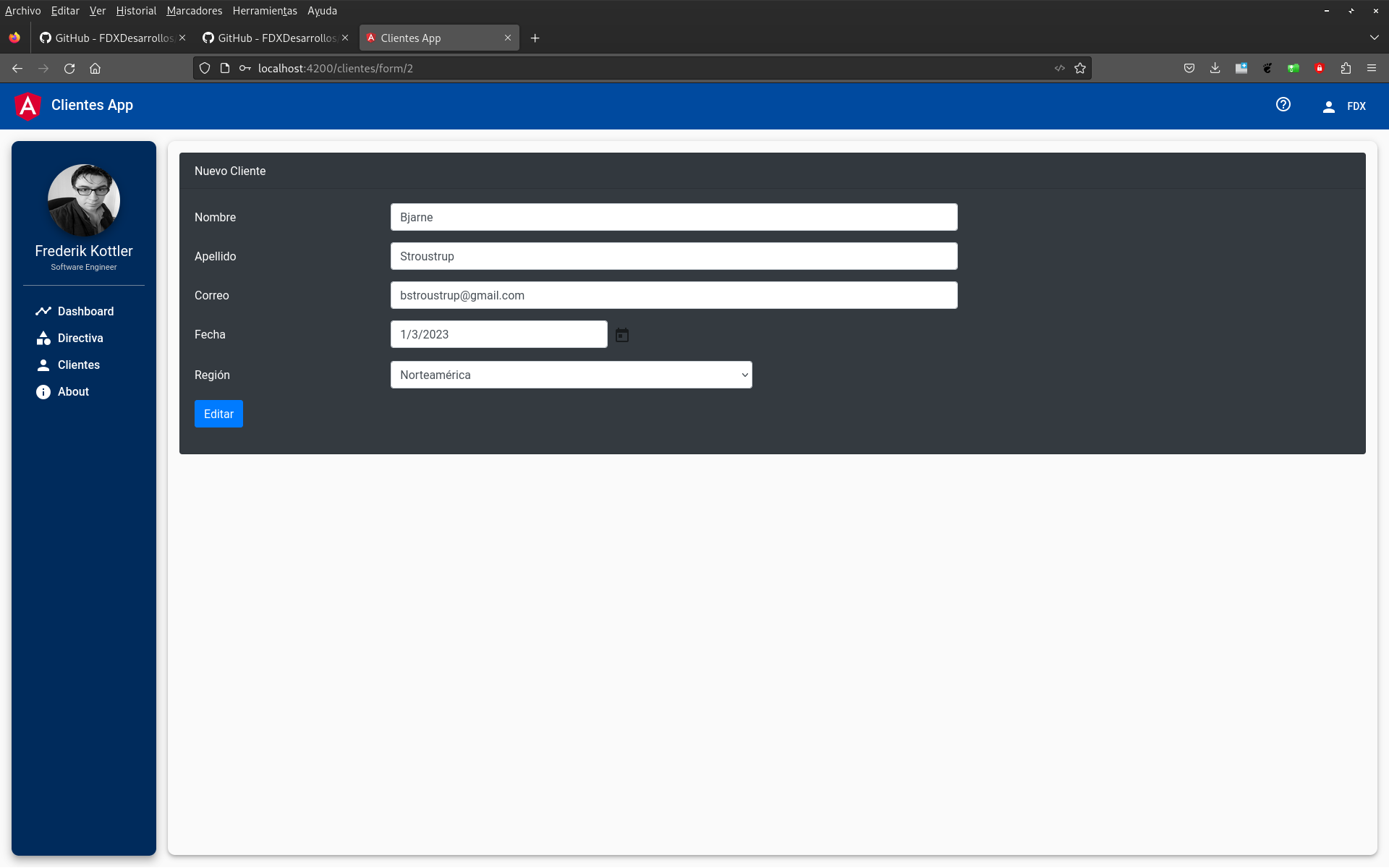
Task: Open the Marcadores menu
Action: (x=195, y=11)
